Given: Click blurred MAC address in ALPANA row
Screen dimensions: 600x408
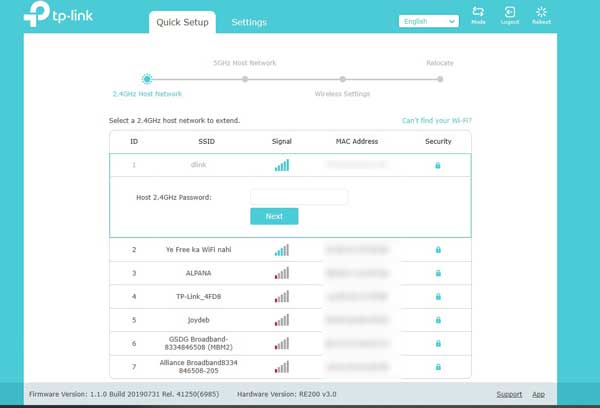Looking at the screenshot, I should pyautogui.click(x=357, y=273).
